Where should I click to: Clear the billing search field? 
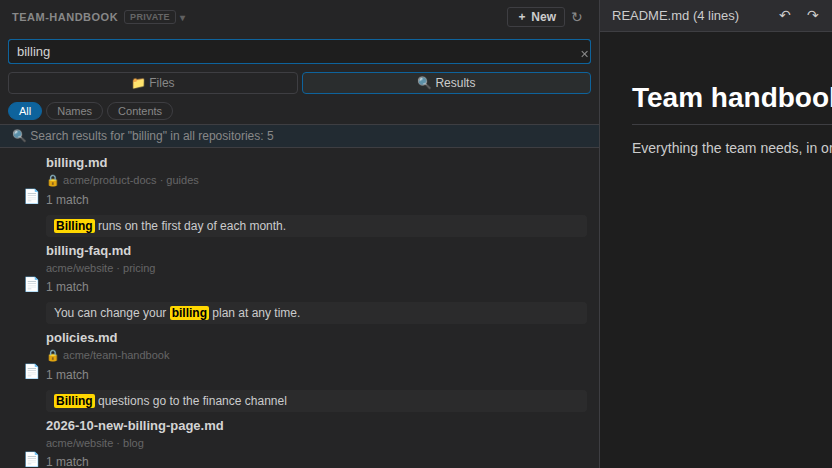pos(584,54)
